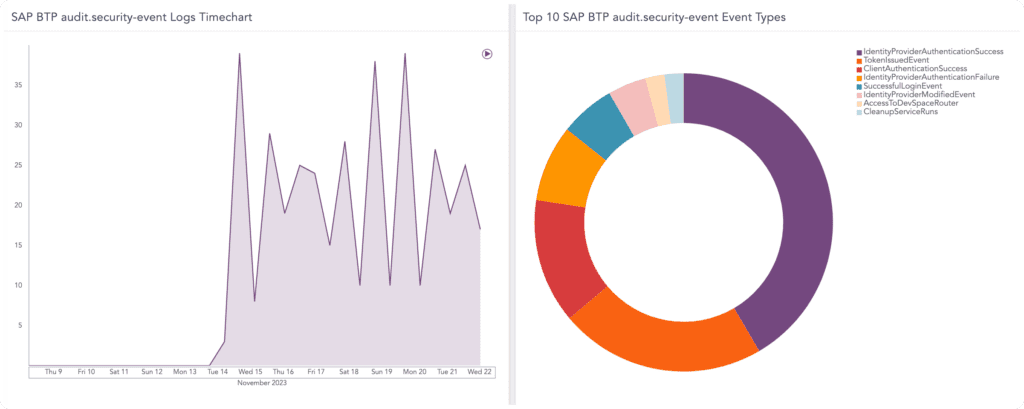Click the 20 value on y-axis
The image size is (1024, 409).
18,204
